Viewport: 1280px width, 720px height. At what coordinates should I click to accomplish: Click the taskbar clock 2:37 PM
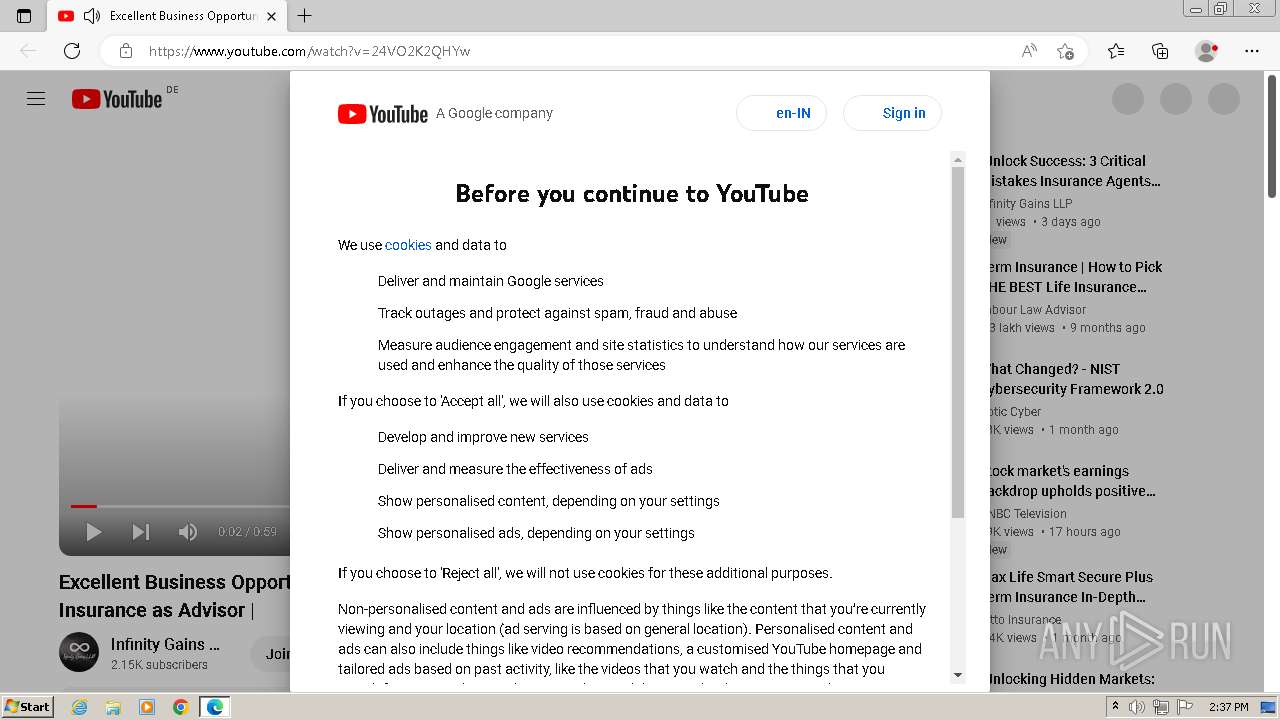tap(1229, 707)
